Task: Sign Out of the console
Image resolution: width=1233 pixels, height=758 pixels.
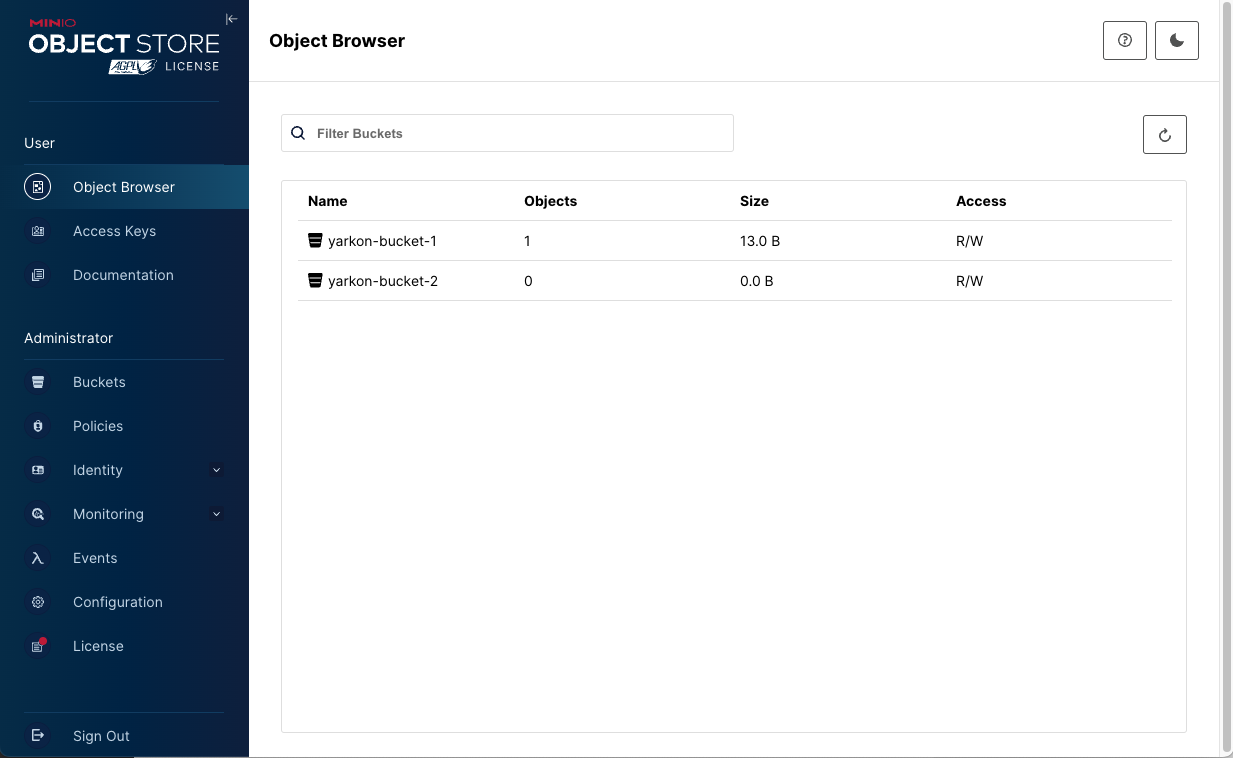Action: 101,736
